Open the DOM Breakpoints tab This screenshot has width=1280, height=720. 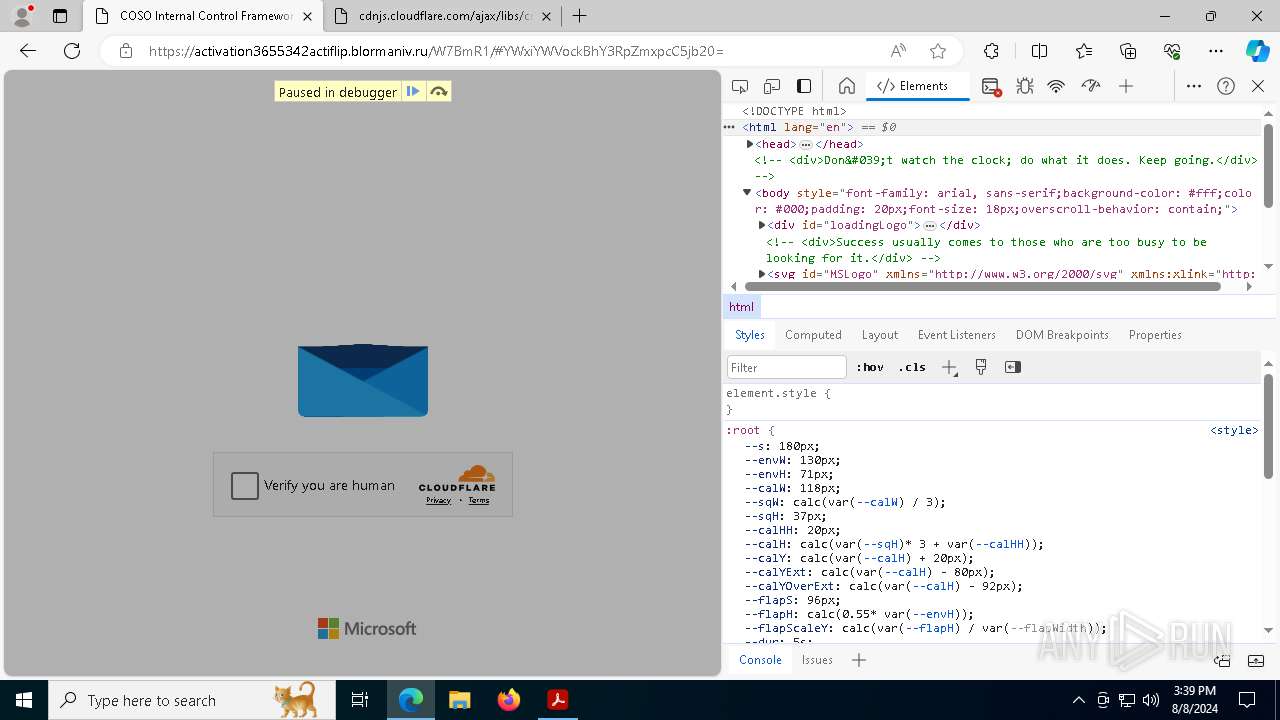pyautogui.click(x=1062, y=335)
